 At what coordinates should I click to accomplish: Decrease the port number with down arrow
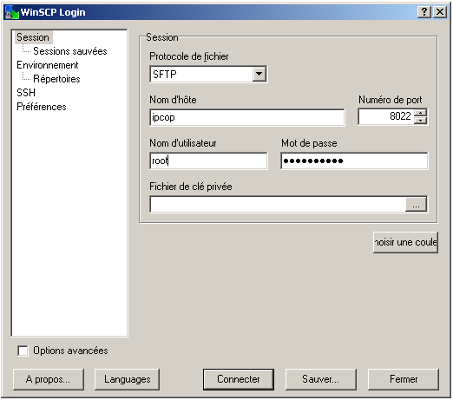click(421, 121)
